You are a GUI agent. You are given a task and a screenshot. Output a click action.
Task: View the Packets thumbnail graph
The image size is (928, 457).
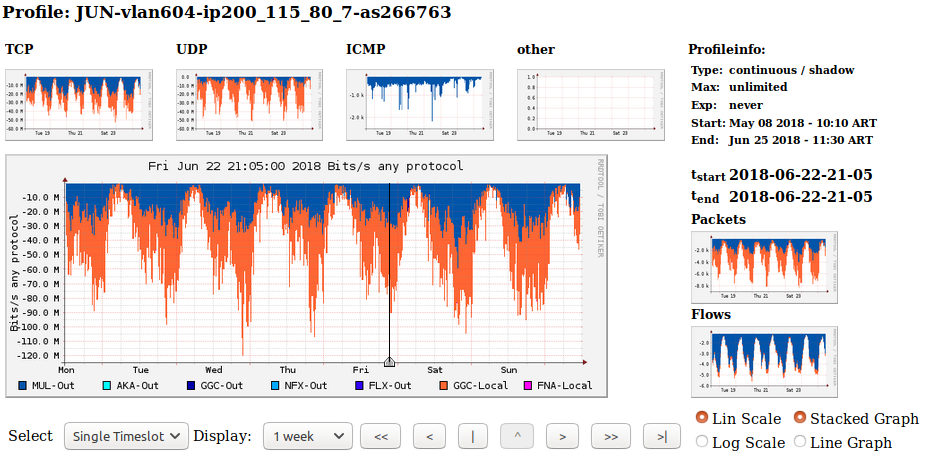pyautogui.click(x=765, y=266)
